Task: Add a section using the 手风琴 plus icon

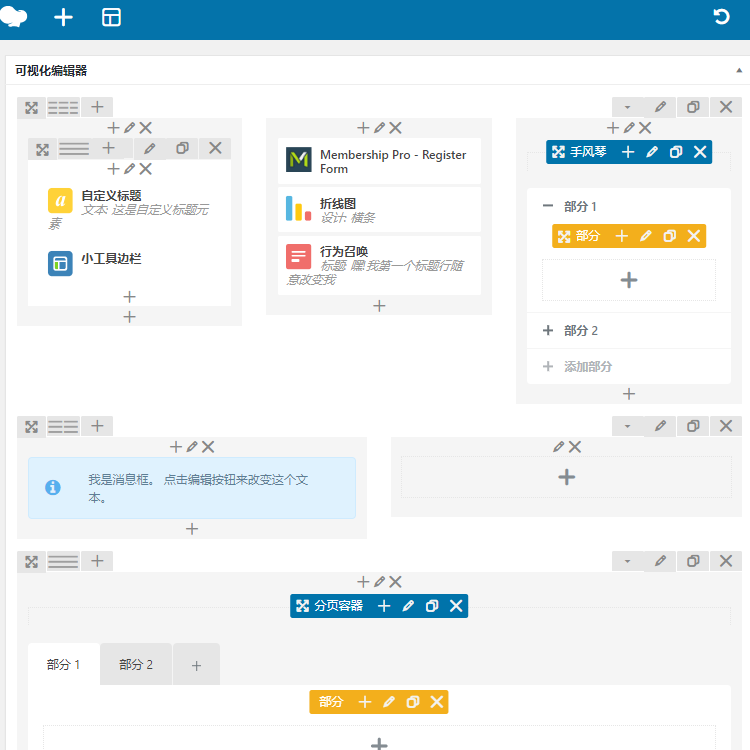Action: 628,152
